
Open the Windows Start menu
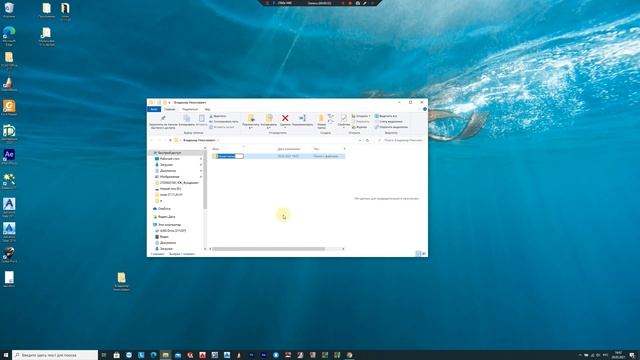pyautogui.click(x=6, y=355)
